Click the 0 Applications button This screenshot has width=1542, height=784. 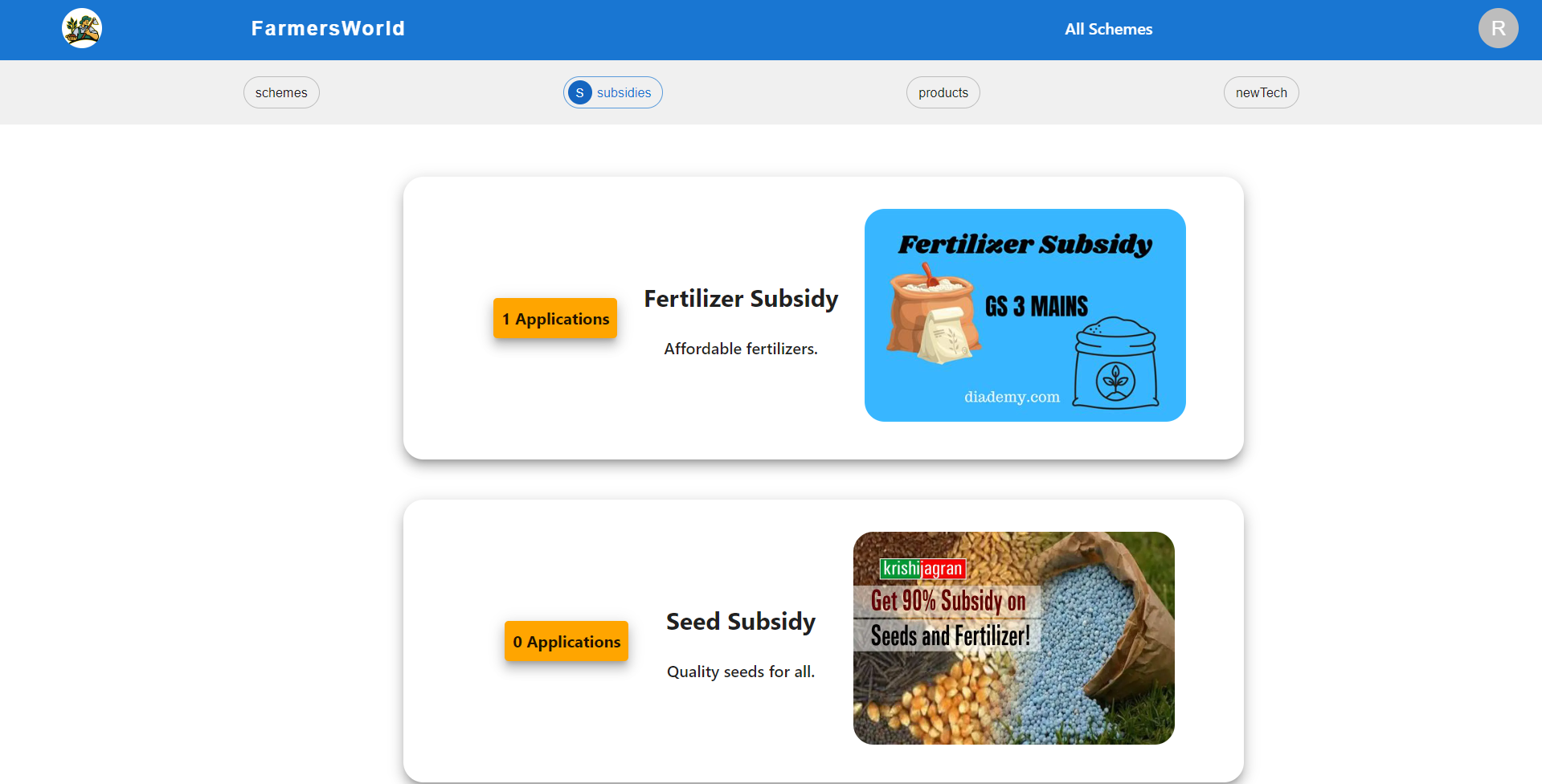(x=566, y=641)
